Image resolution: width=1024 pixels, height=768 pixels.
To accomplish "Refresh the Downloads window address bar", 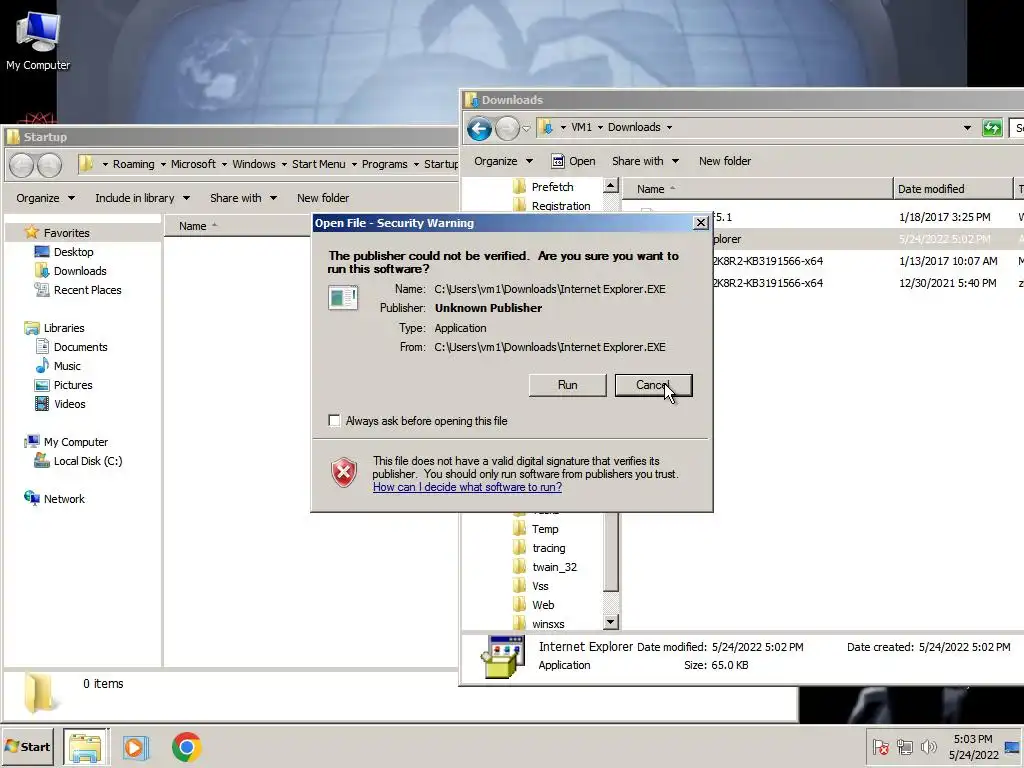I will pyautogui.click(x=992, y=128).
